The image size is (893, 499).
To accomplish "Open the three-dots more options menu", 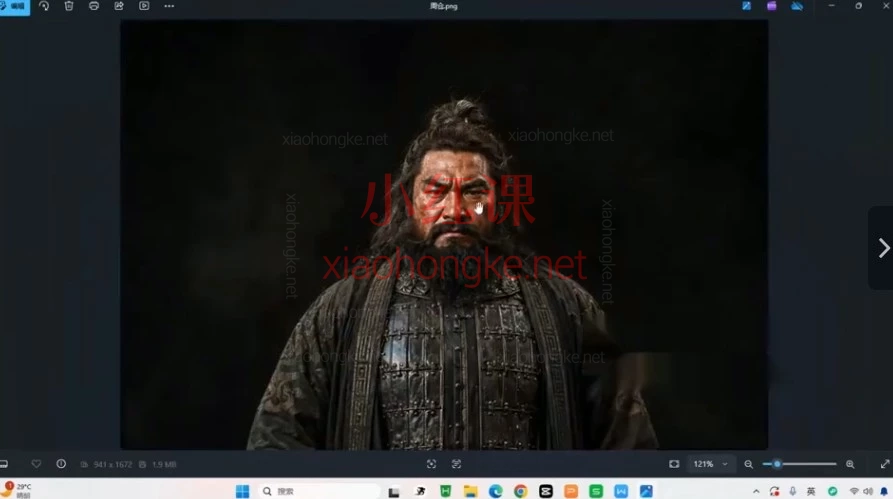I will point(169,6).
